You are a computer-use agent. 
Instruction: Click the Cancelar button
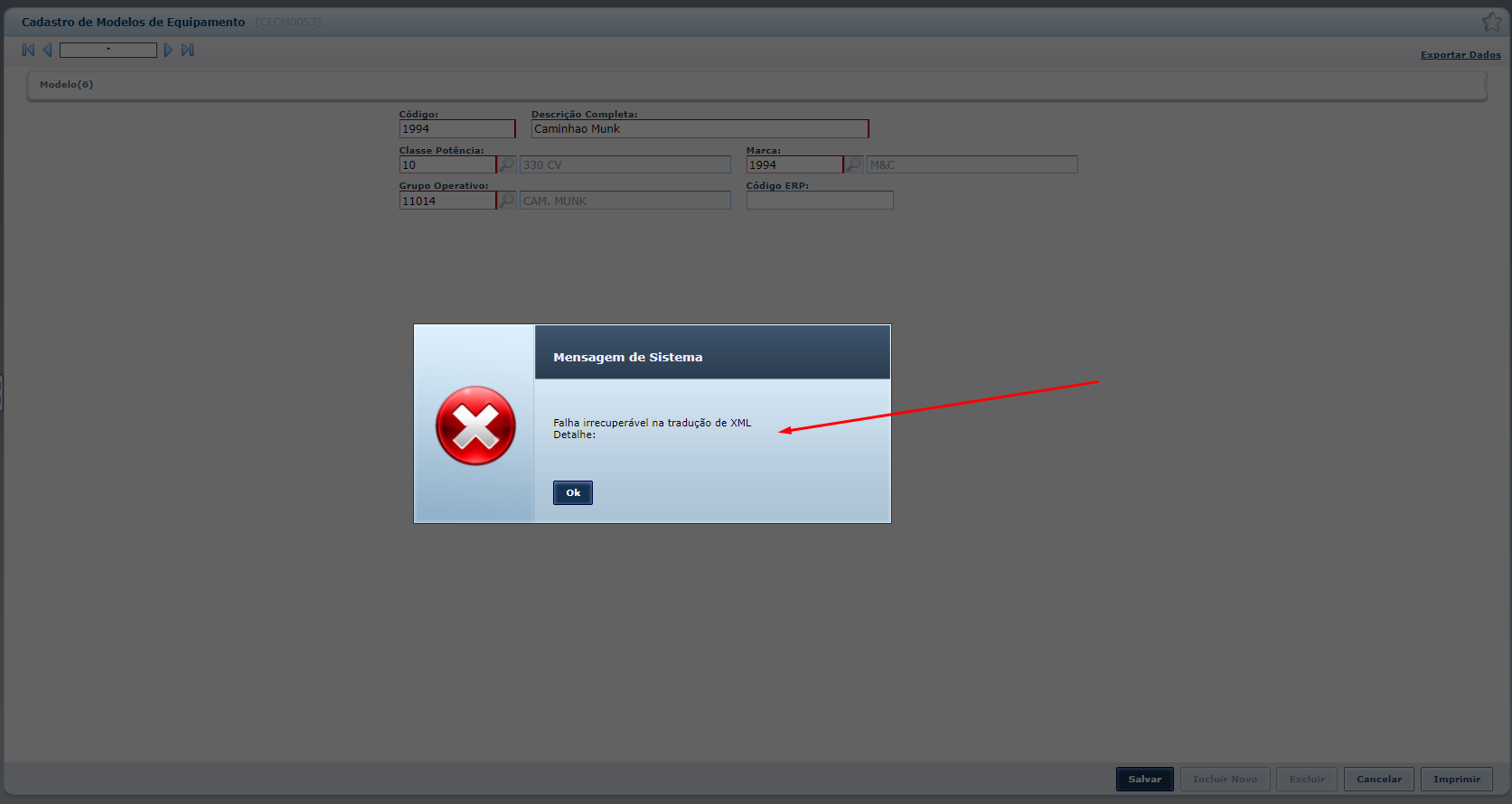(1379, 779)
